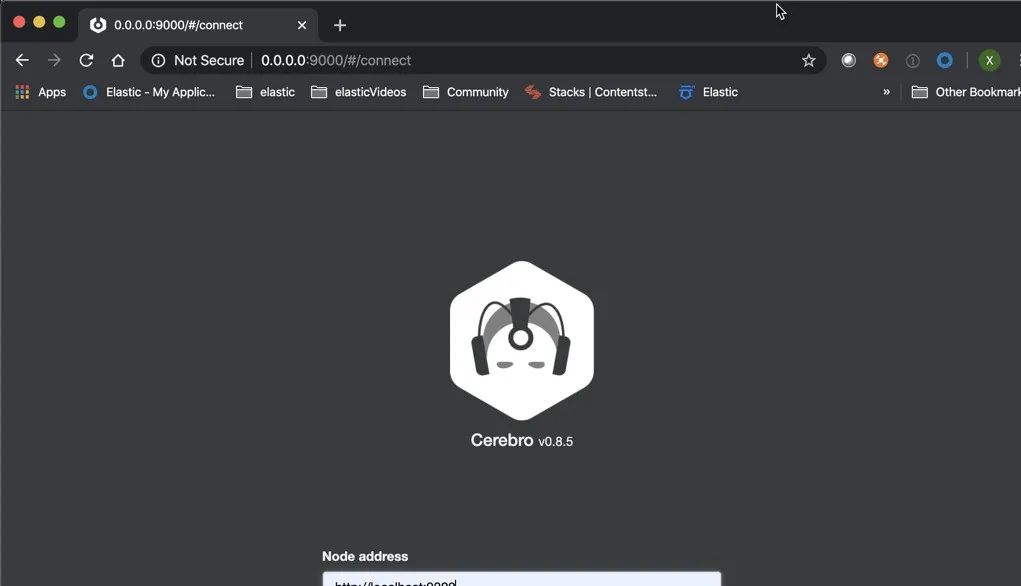Image resolution: width=1021 pixels, height=586 pixels.
Task: Expand the Other Bookmarks folder
Action: pyautogui.click(x=966, y=92)
